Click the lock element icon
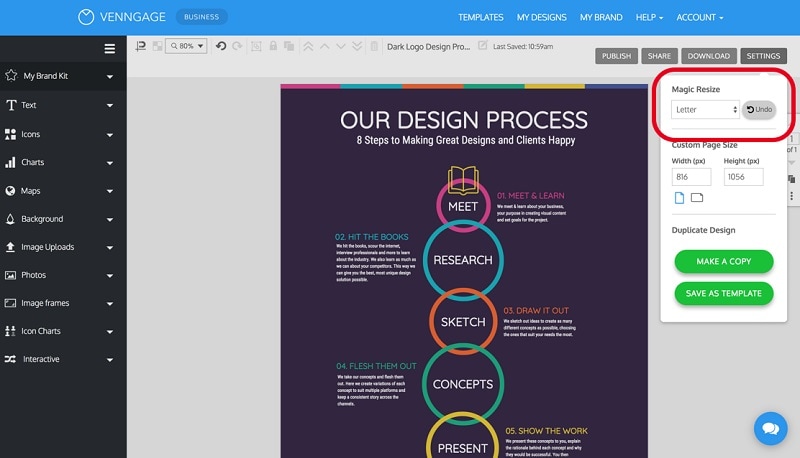 [x=273, y=46]
